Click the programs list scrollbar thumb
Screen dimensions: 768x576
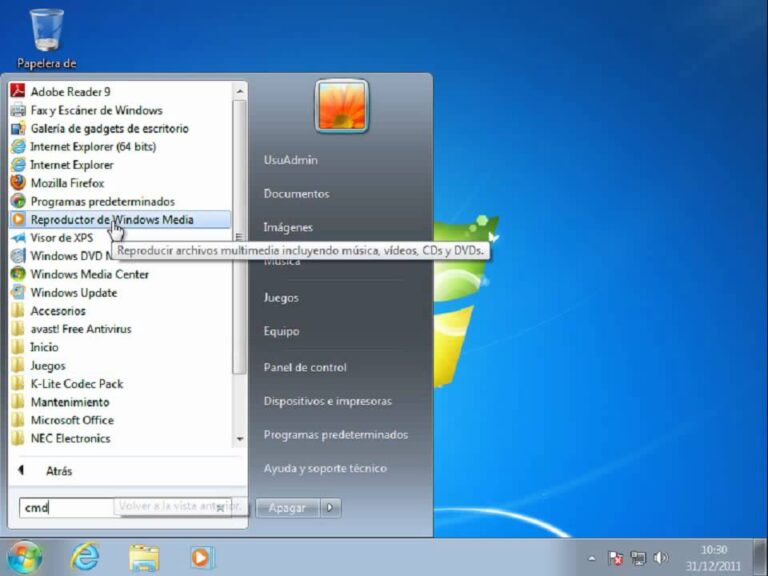240,237
